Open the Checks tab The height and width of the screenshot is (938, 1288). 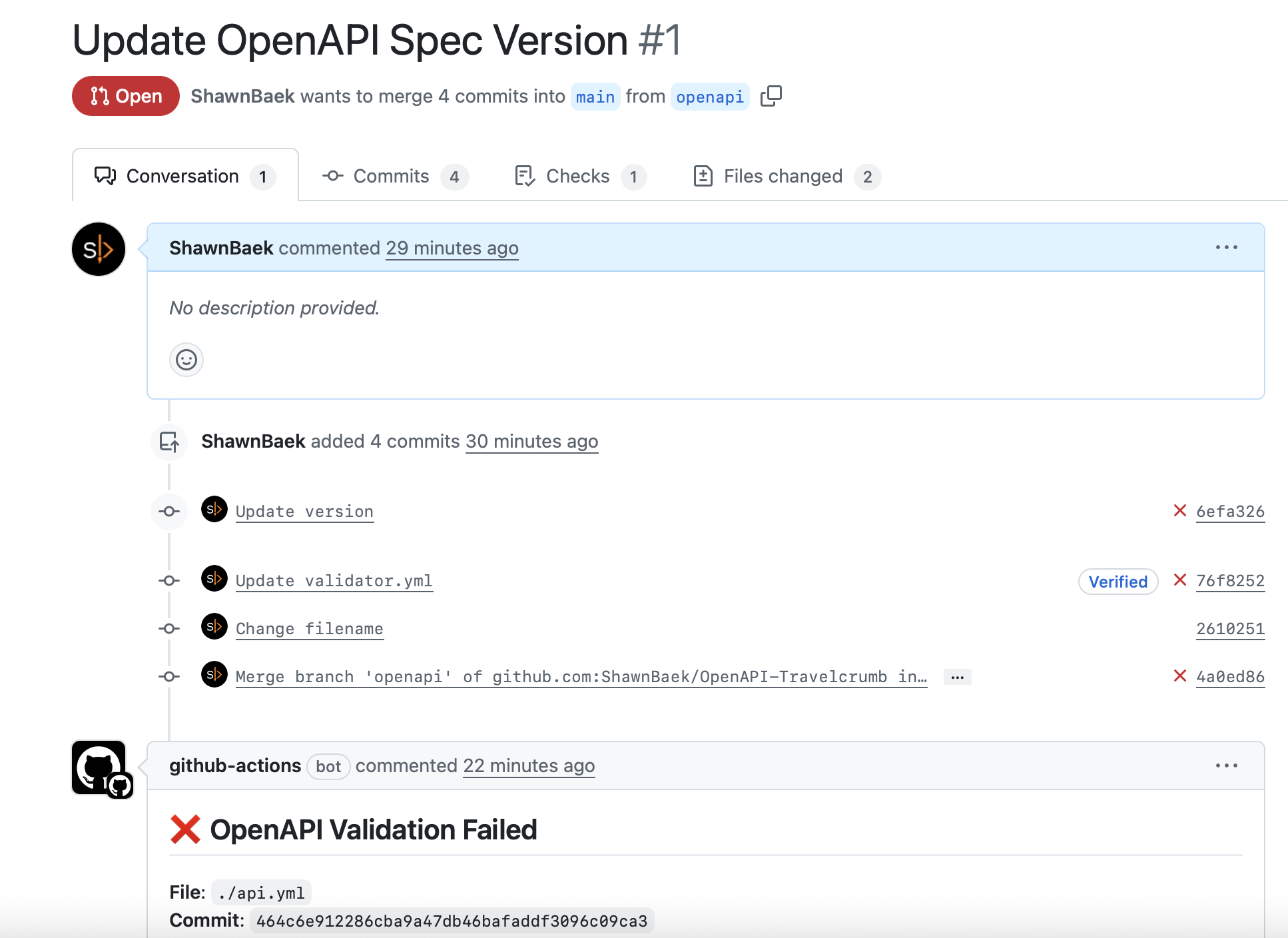tap(579, 177)
